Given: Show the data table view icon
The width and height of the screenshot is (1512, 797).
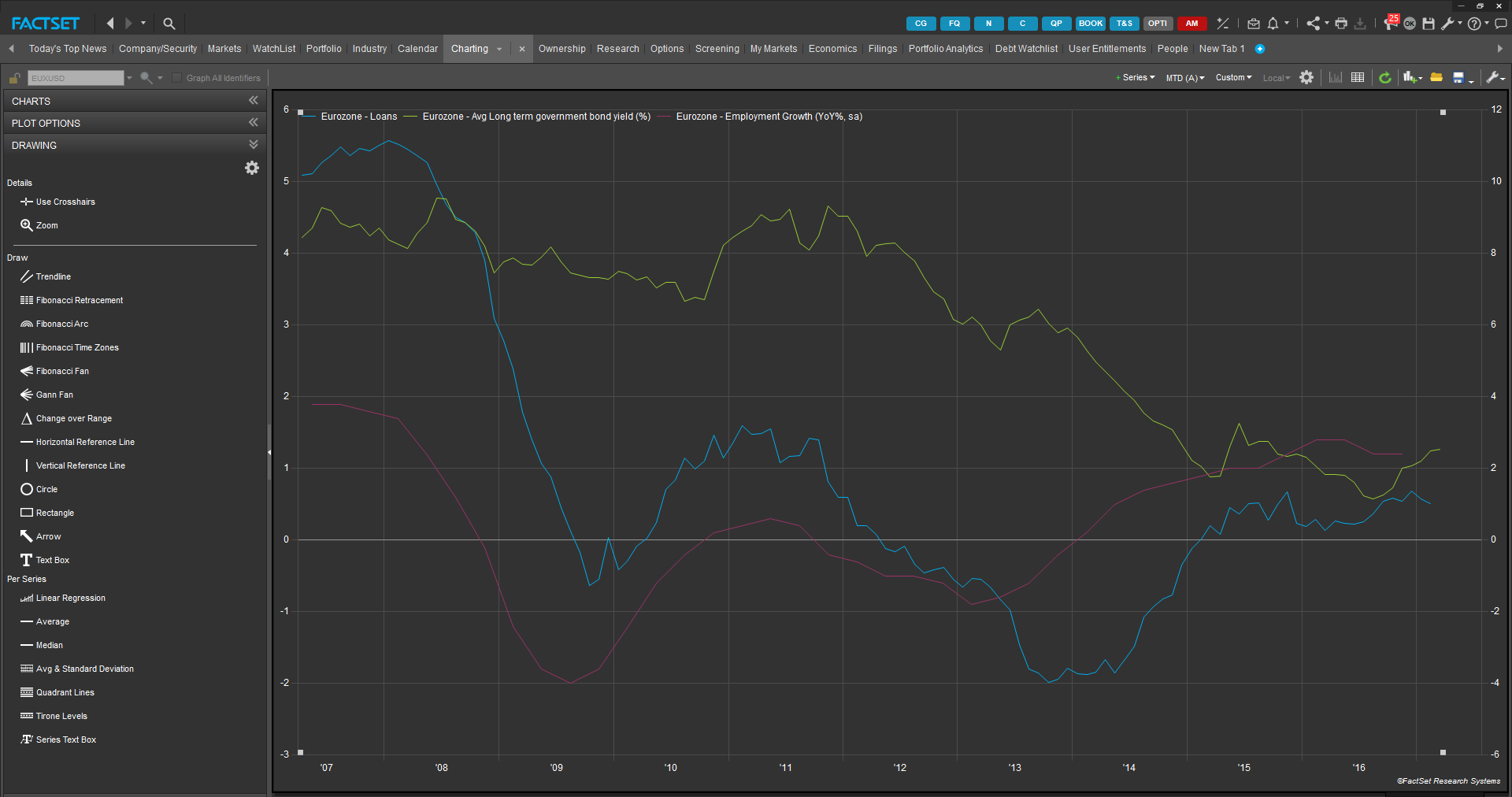Looking at the screenshot, I should coord(1358,78).
